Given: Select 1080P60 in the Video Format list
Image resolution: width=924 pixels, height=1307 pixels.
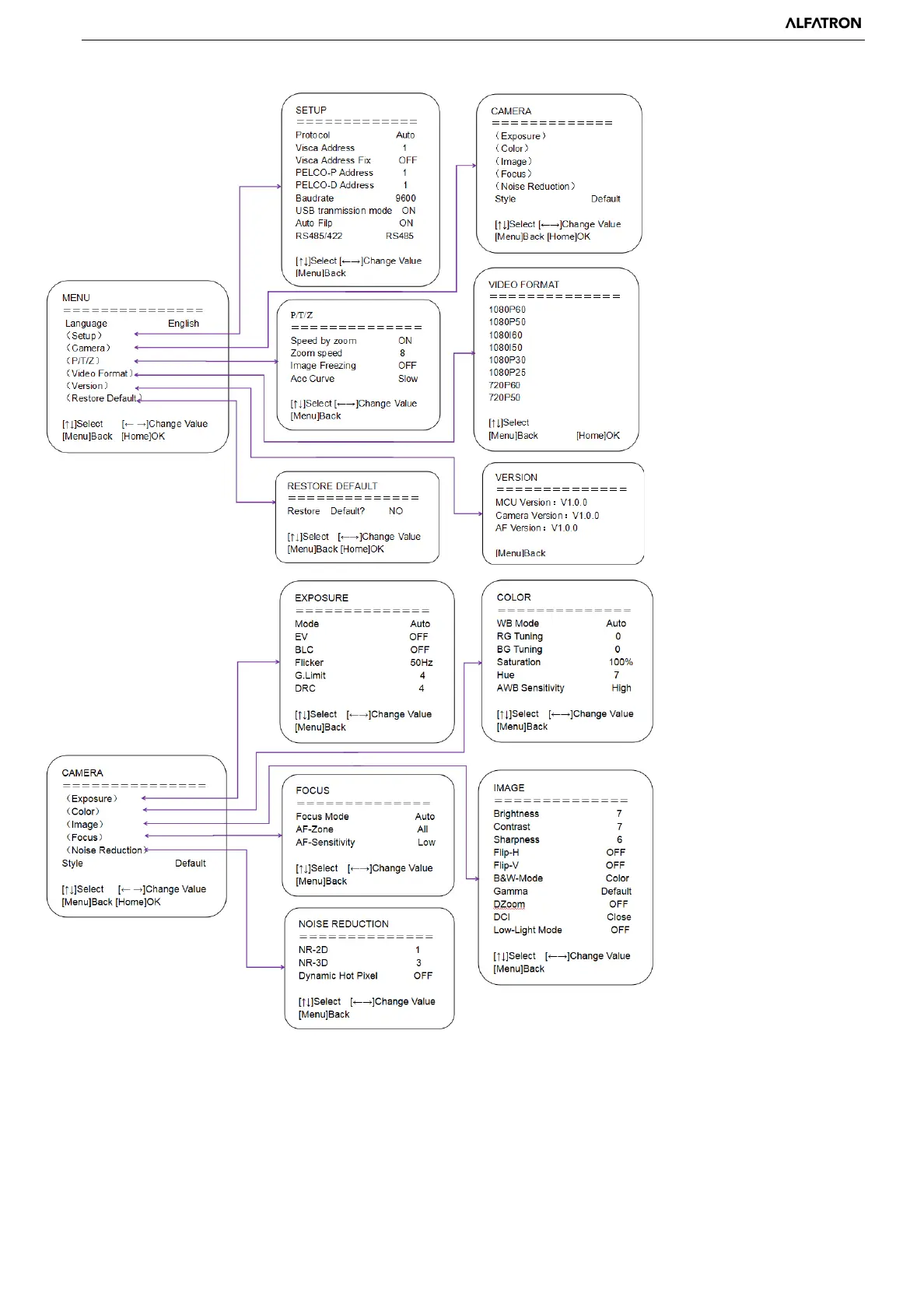Looking at the screenshot, I should [507, 310].
